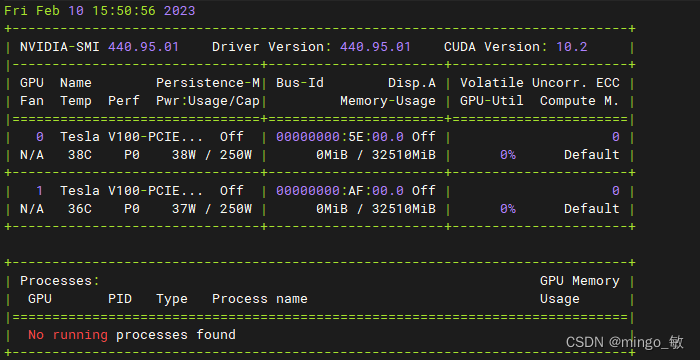This screenshot has width=700, height=360.
Task: Select the 0% utilization in the 36C row
Action: (x=508, y=209)
